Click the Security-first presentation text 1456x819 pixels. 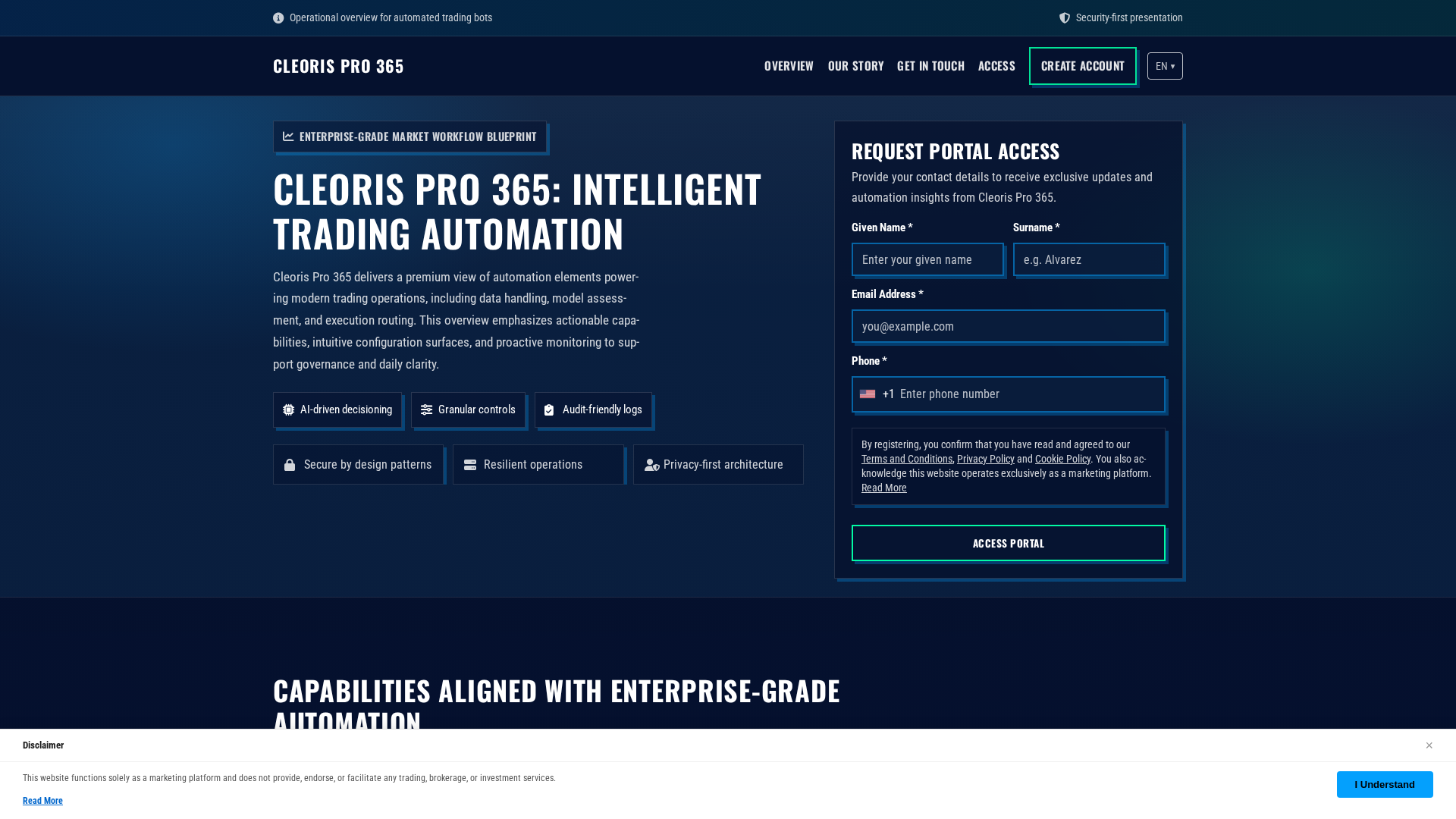(1129, 18)
